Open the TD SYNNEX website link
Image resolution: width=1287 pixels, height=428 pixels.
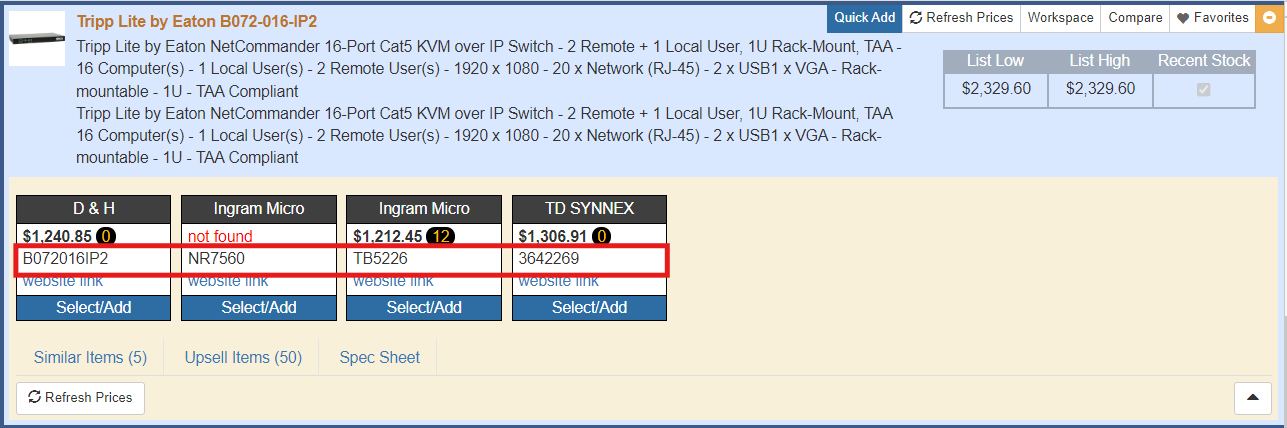point(558,282)
